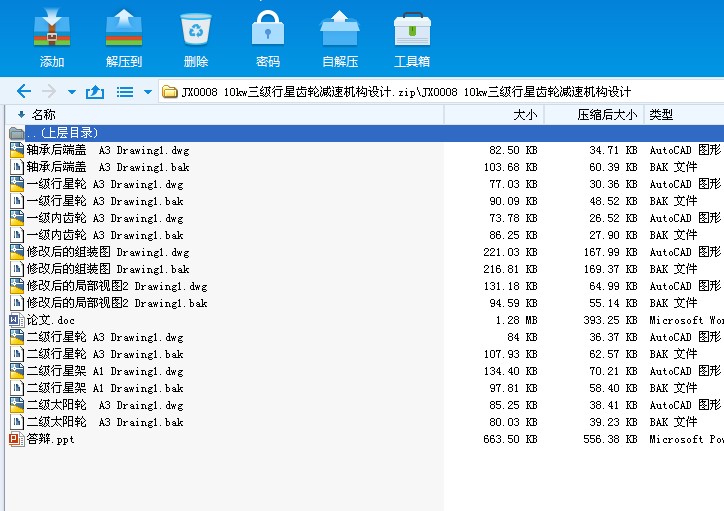Click the DWG icon of 二级行星轮 dwg
Viewport: 724px width, 511px height.
pyautogui.click(x=17, y=337)
